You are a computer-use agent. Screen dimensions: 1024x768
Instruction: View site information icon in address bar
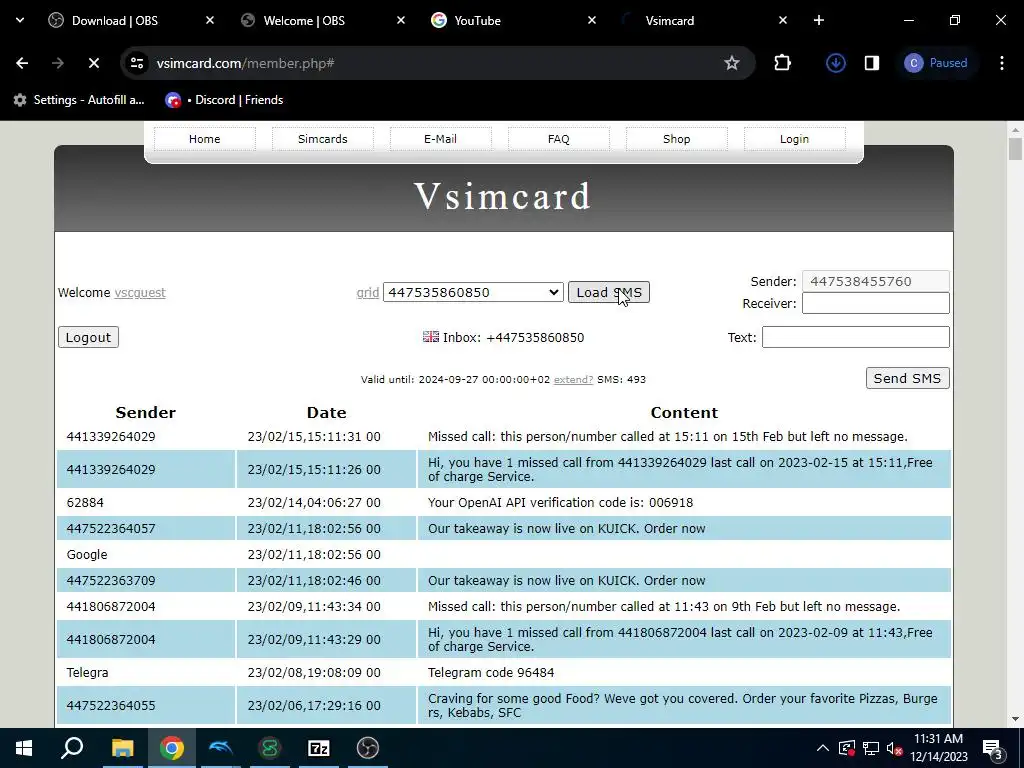[136, 63]
